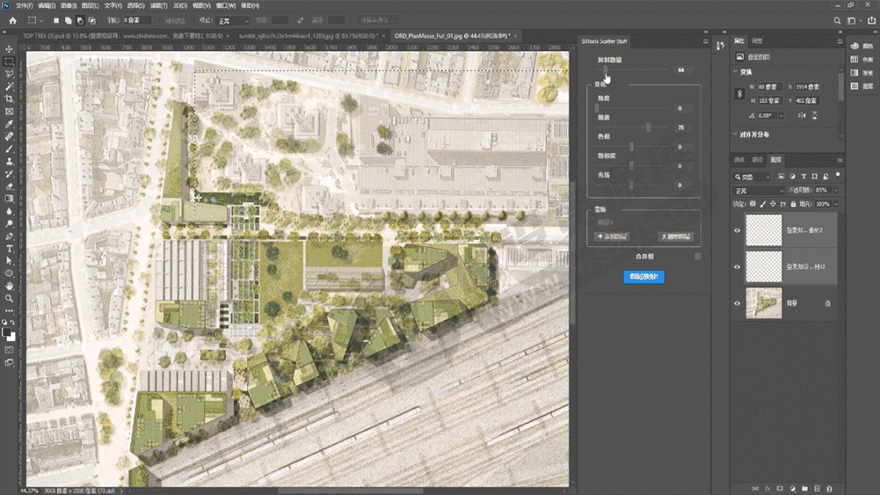Select the Polygonal Lasso tool
The width and height of the screenshot is (880, 495).
[9, 74]
